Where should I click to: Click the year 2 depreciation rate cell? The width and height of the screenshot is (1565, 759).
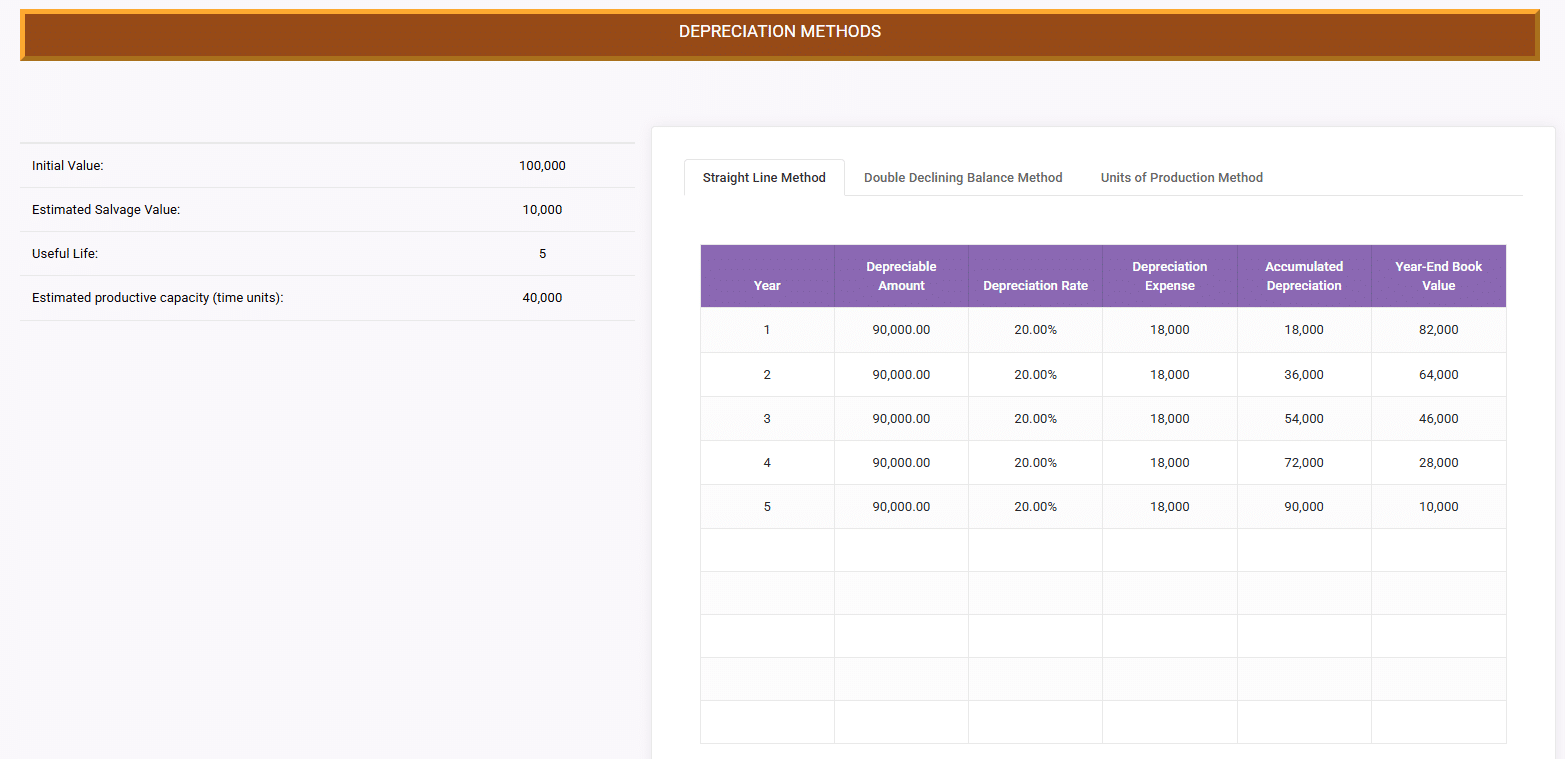point(1035,375)
